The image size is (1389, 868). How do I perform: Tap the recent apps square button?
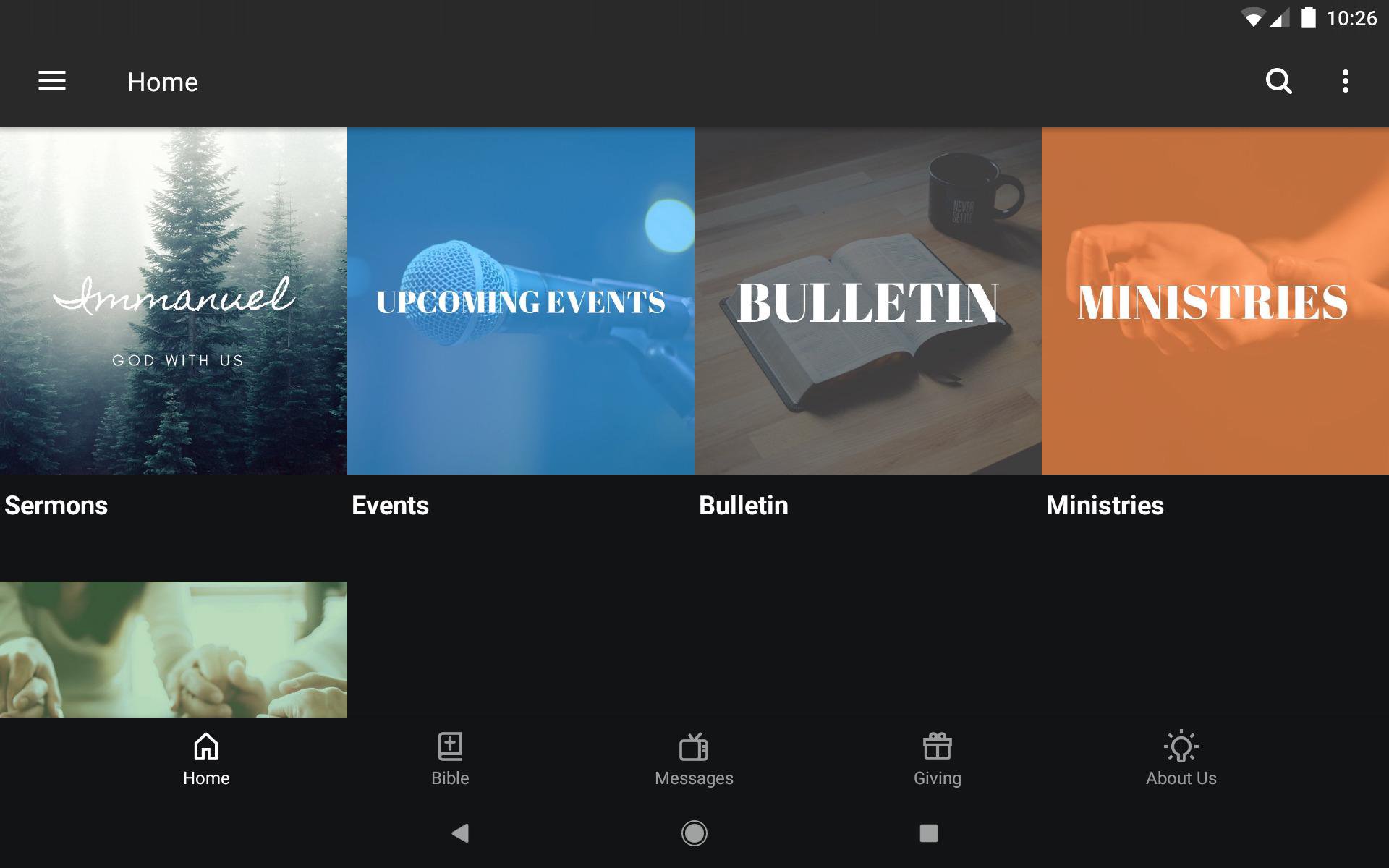pos(928,833)
